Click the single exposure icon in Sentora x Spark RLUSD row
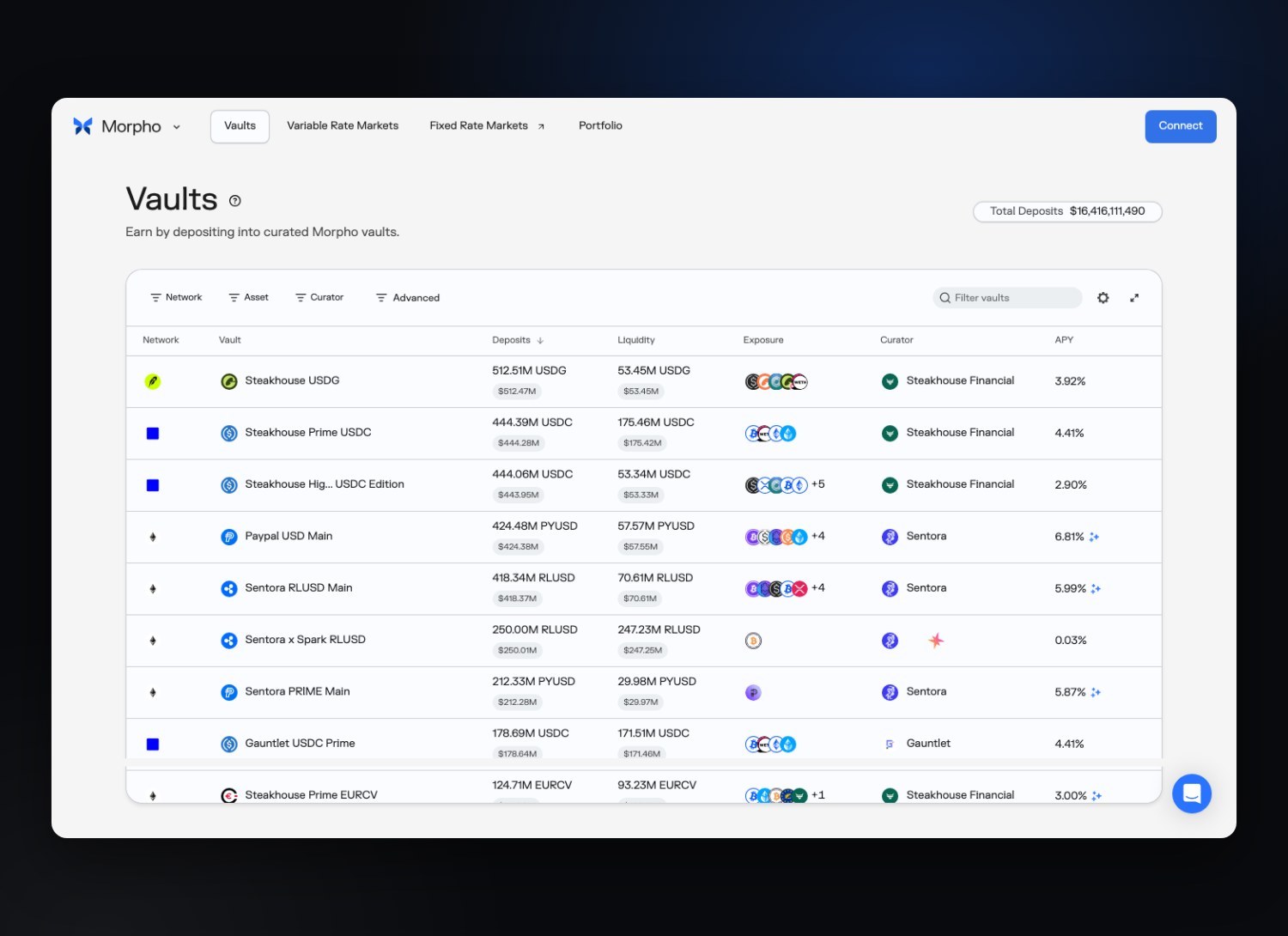1288x936 pixels. coord(753,641)
